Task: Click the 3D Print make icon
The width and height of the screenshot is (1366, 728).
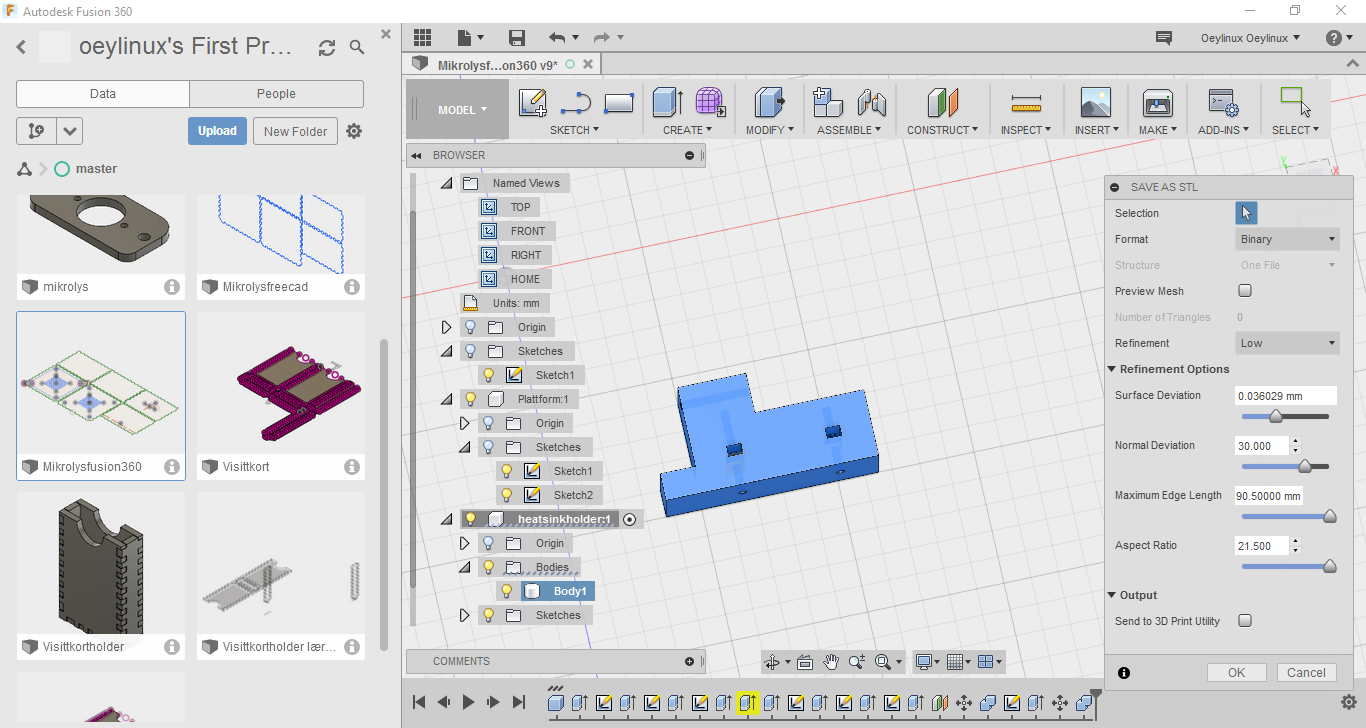Action: [1157, 102]
